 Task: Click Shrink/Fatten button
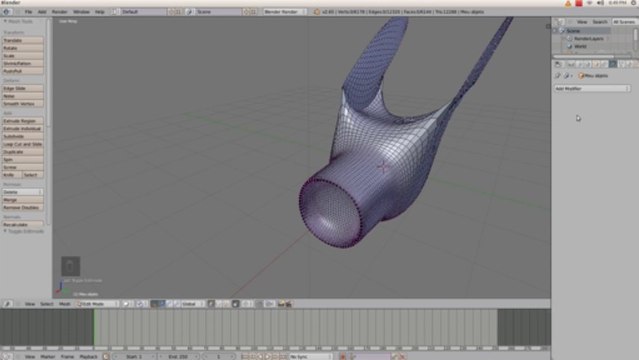[23, 63]
